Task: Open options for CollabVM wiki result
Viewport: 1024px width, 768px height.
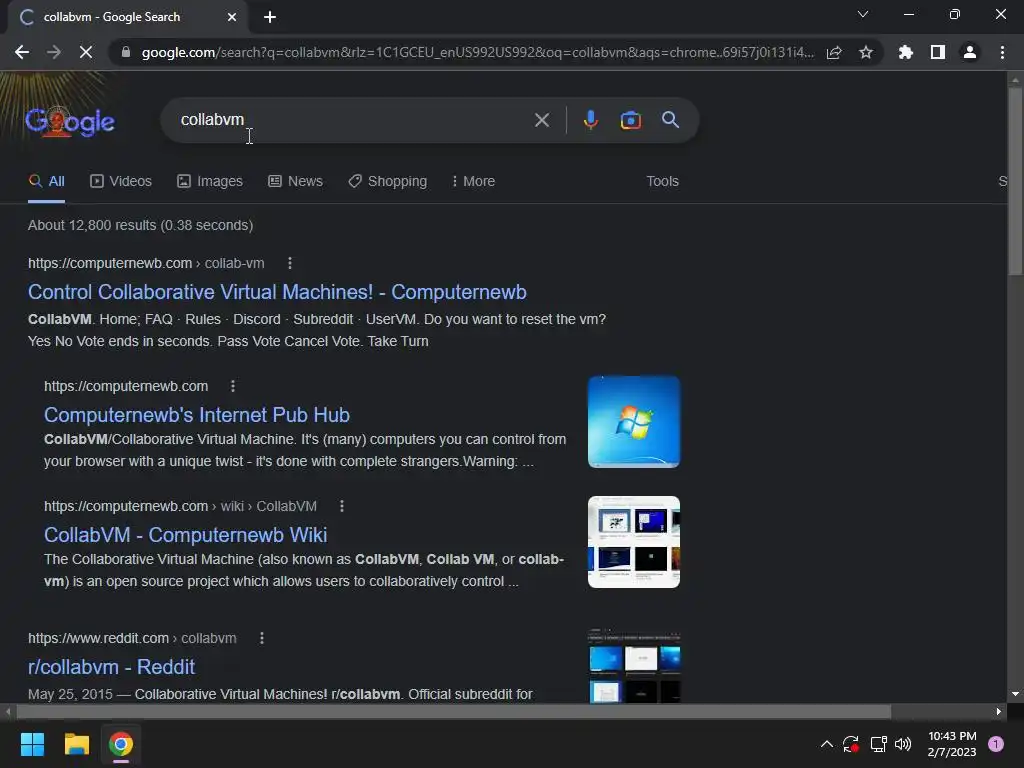Action: point(342,506)
